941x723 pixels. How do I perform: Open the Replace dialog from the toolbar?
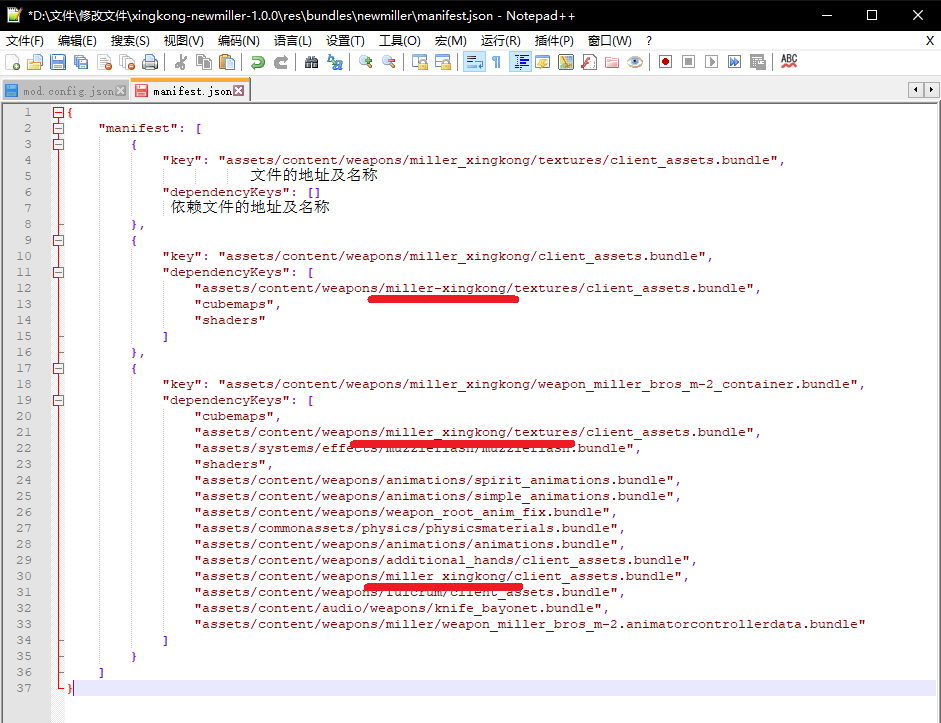(335, 62)
